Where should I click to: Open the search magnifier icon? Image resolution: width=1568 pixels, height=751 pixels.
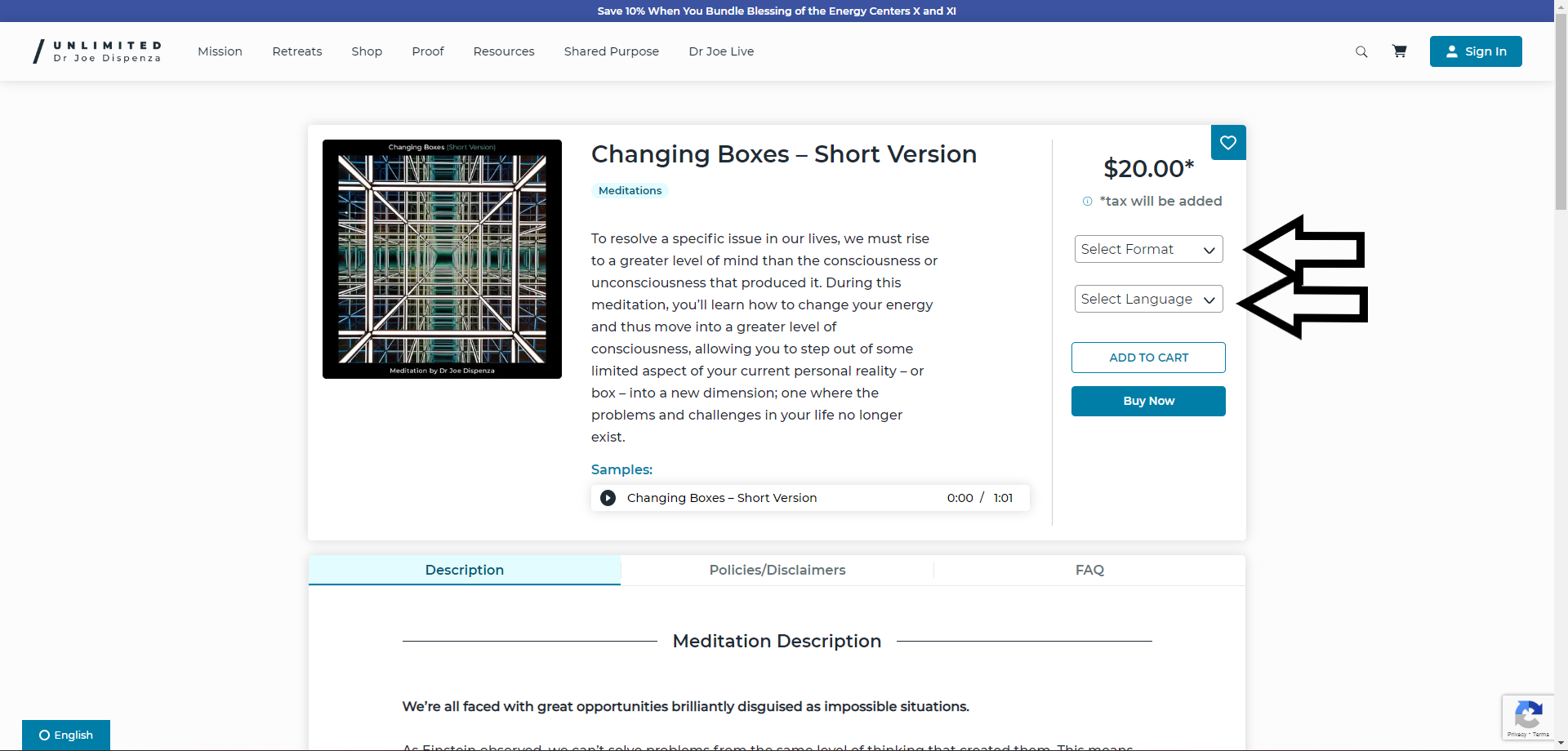pos(1361,51)
